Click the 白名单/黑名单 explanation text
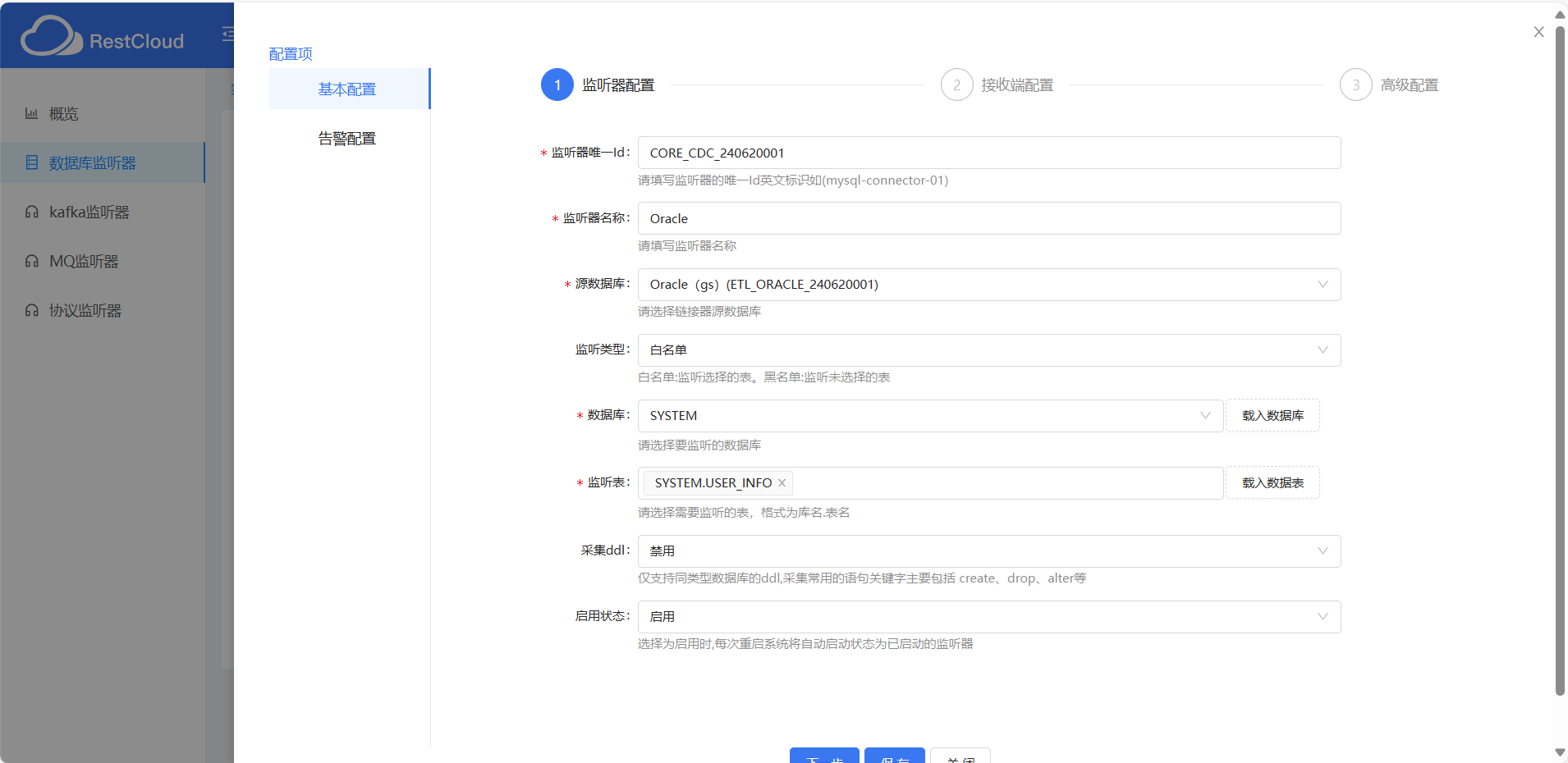 (x=764, y=377)
